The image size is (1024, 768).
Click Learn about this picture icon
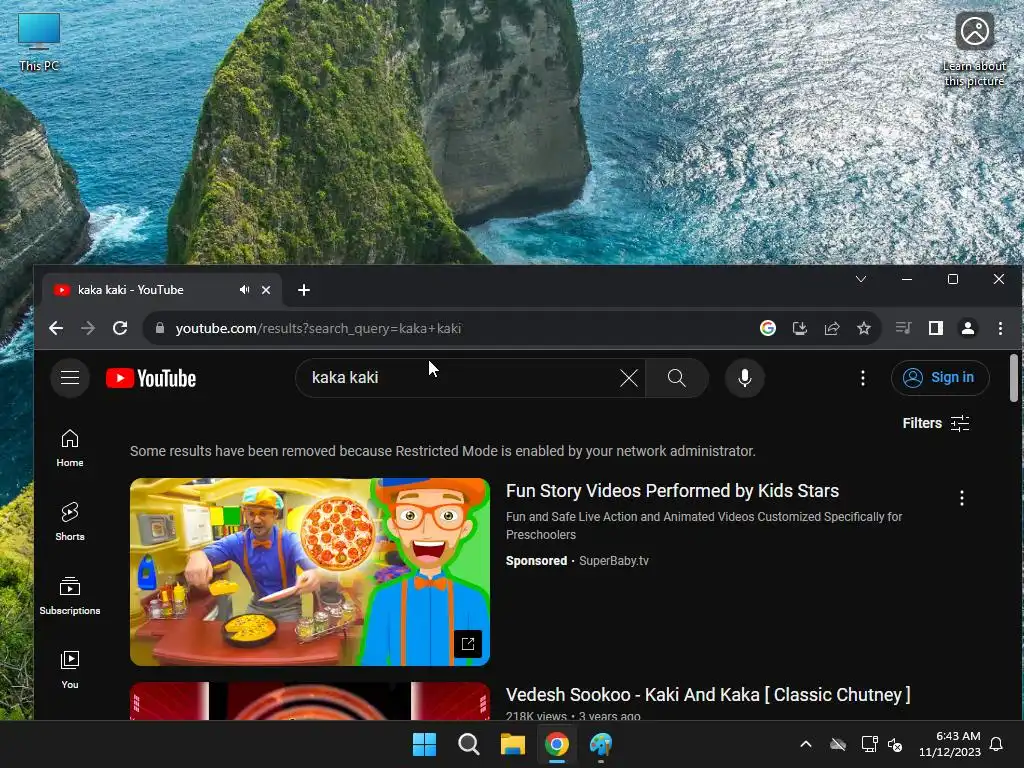974,50
